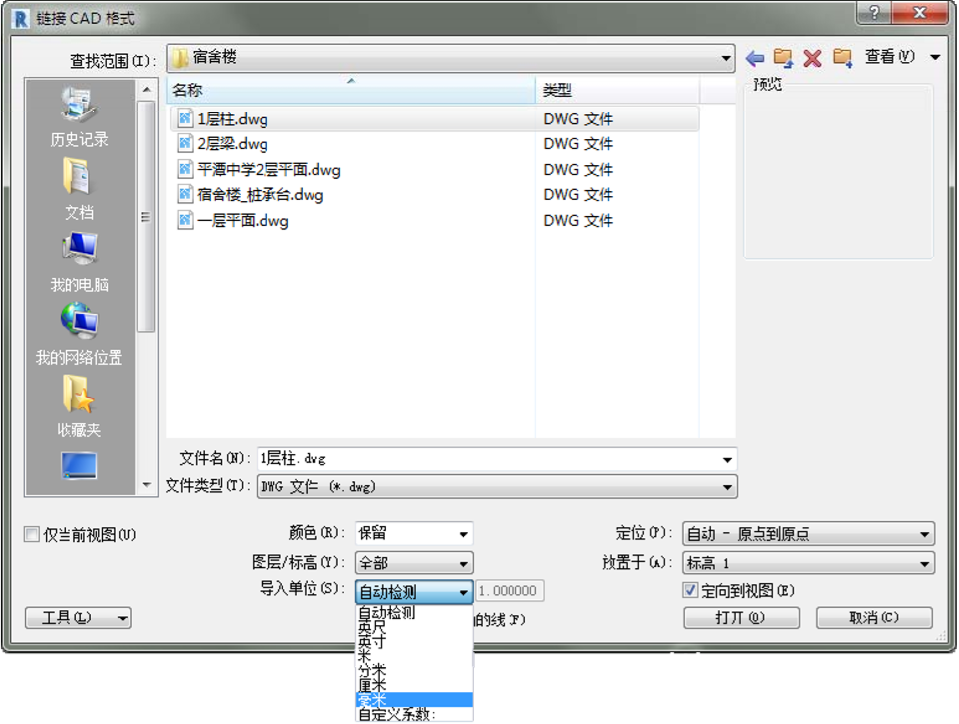Click the create new folder icon
Image resolution: width=959 pixels, height=724 pixels.
click(x=843, y=58)
